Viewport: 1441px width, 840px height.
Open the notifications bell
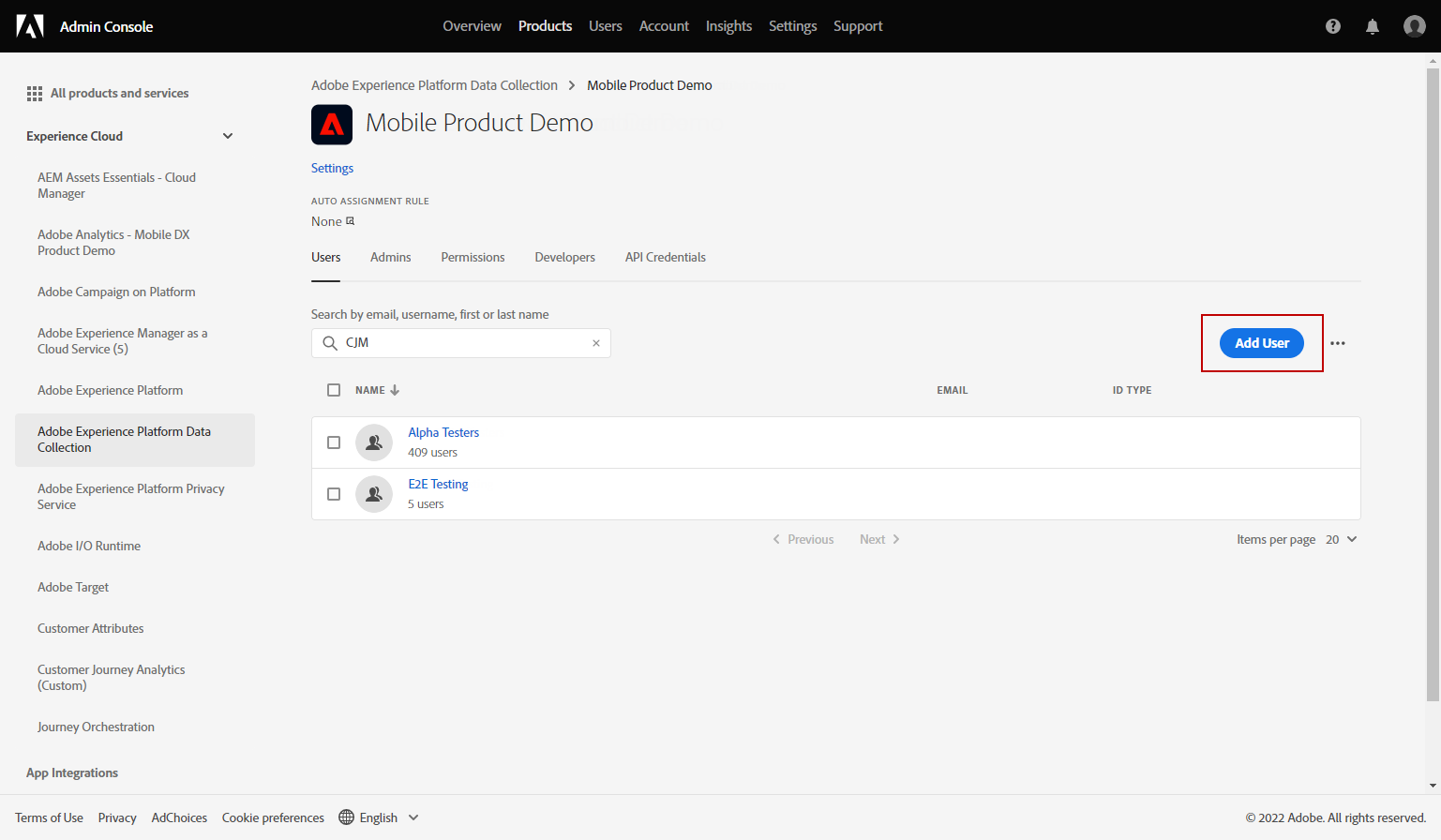click(x=1373, y=26)
